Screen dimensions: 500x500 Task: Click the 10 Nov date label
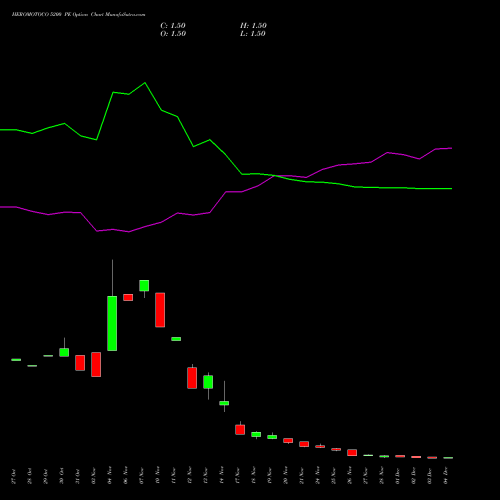click(158, 475)
